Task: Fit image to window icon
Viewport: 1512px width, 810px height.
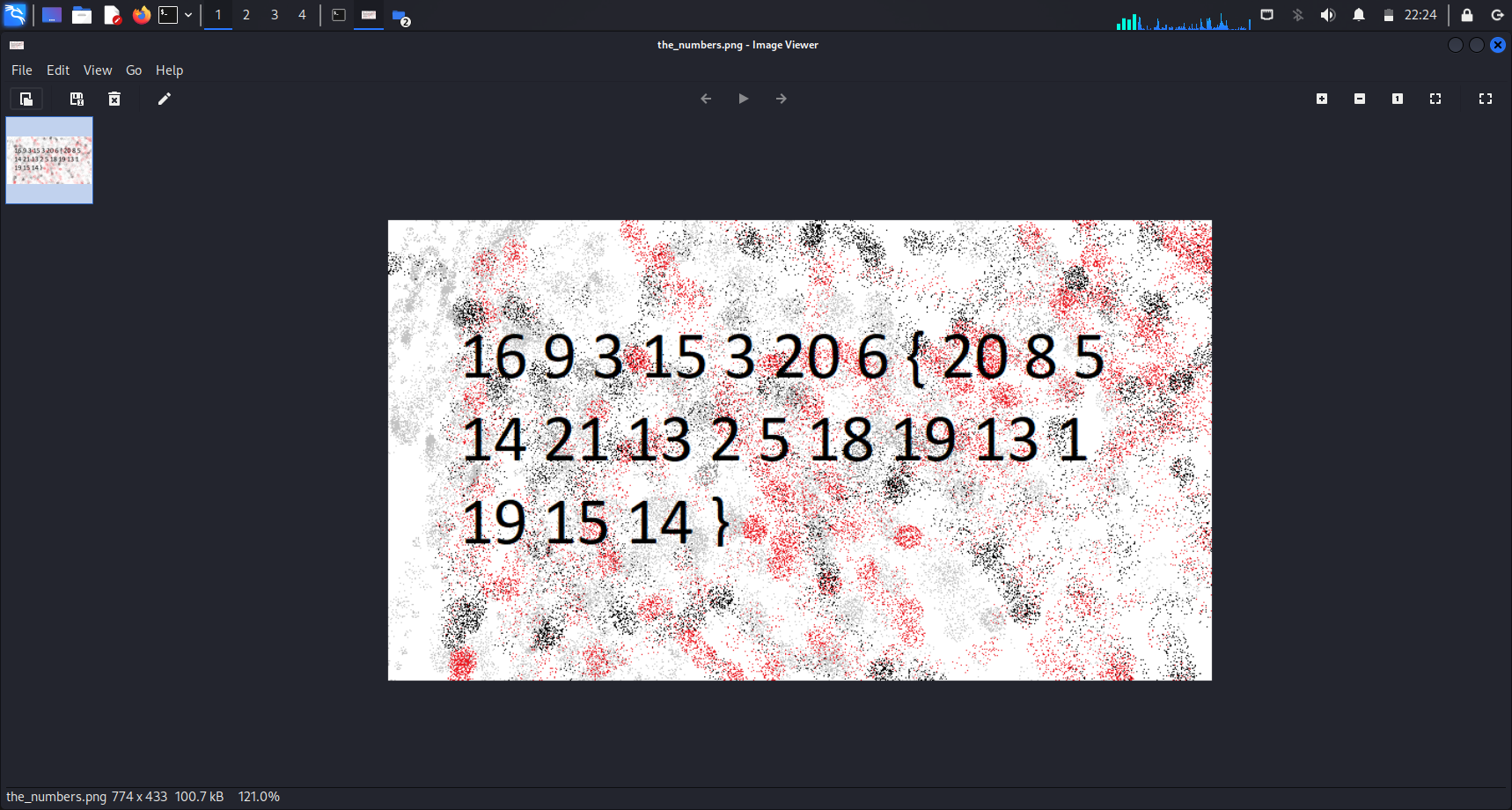Action: (x=1435, y=99)
